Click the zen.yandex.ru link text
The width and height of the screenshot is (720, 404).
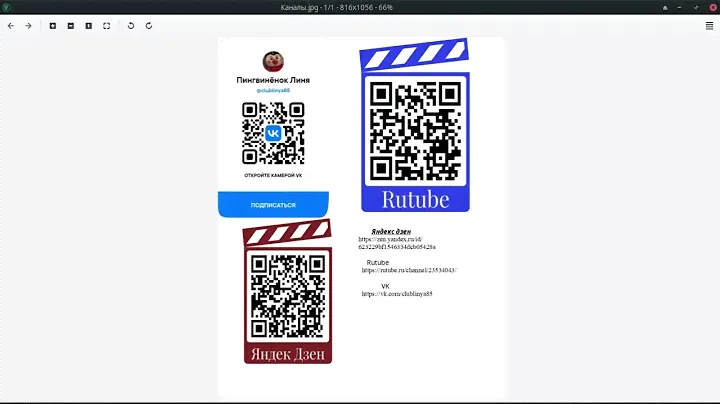397,242
